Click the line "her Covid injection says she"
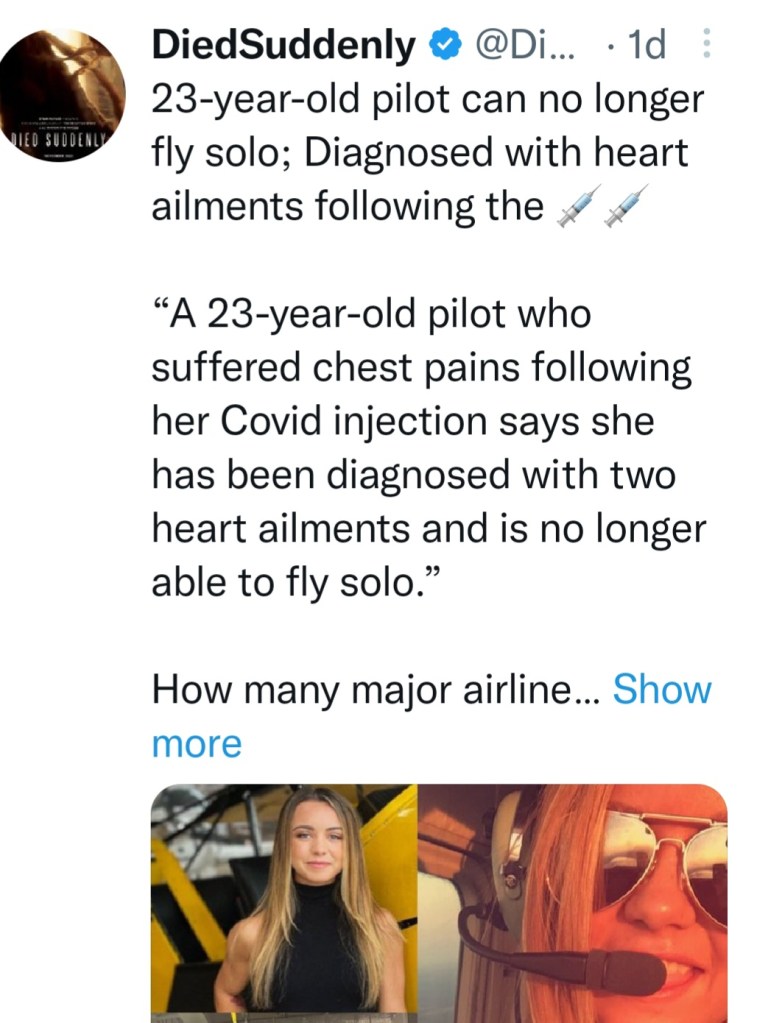757x1023 pixels. [x=402, y=421]
